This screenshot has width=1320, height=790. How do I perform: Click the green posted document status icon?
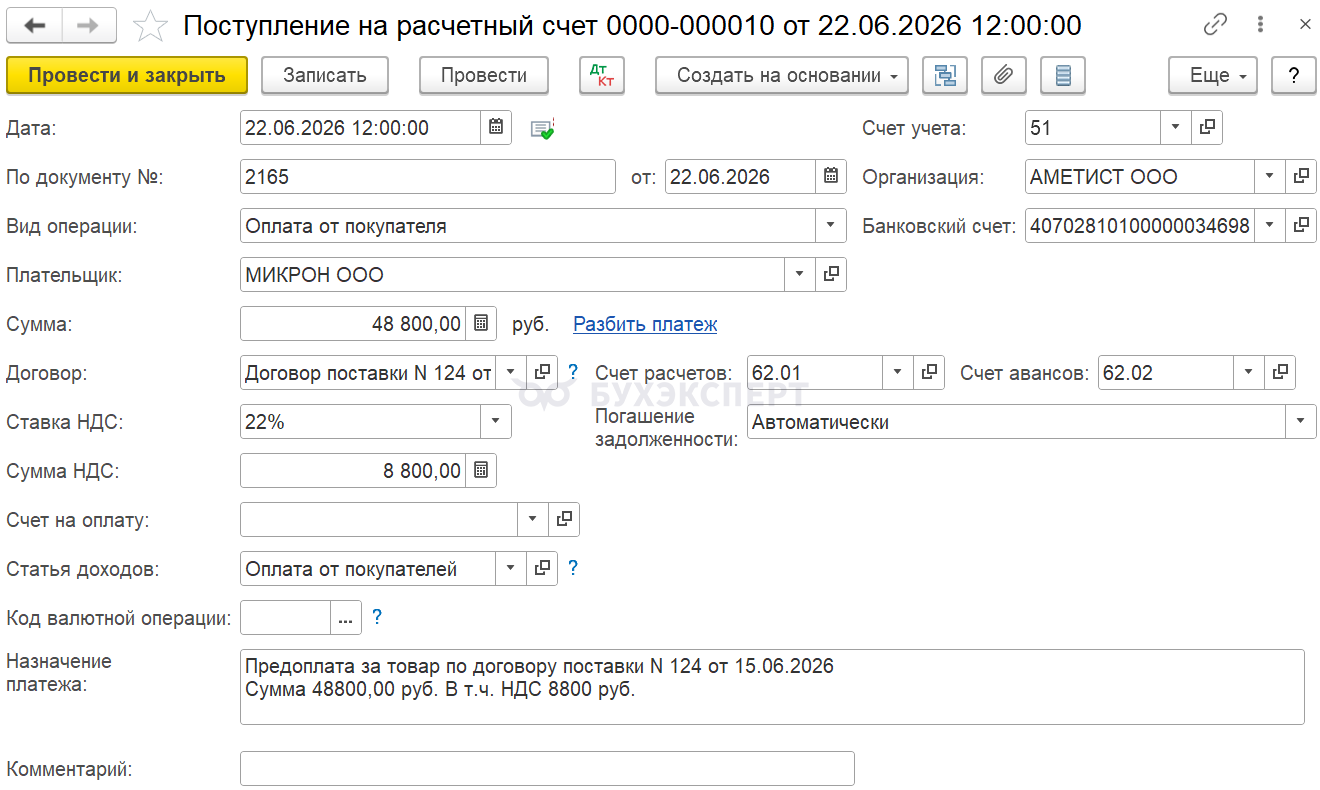(542, 128)
